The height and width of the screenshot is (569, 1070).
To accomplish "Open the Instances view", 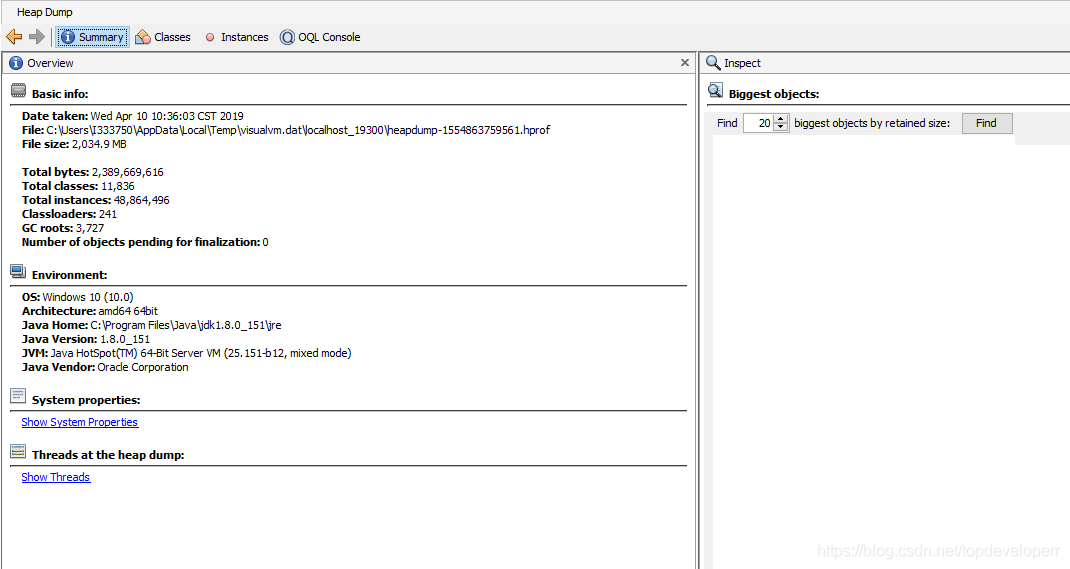I will tap(237, 37).
